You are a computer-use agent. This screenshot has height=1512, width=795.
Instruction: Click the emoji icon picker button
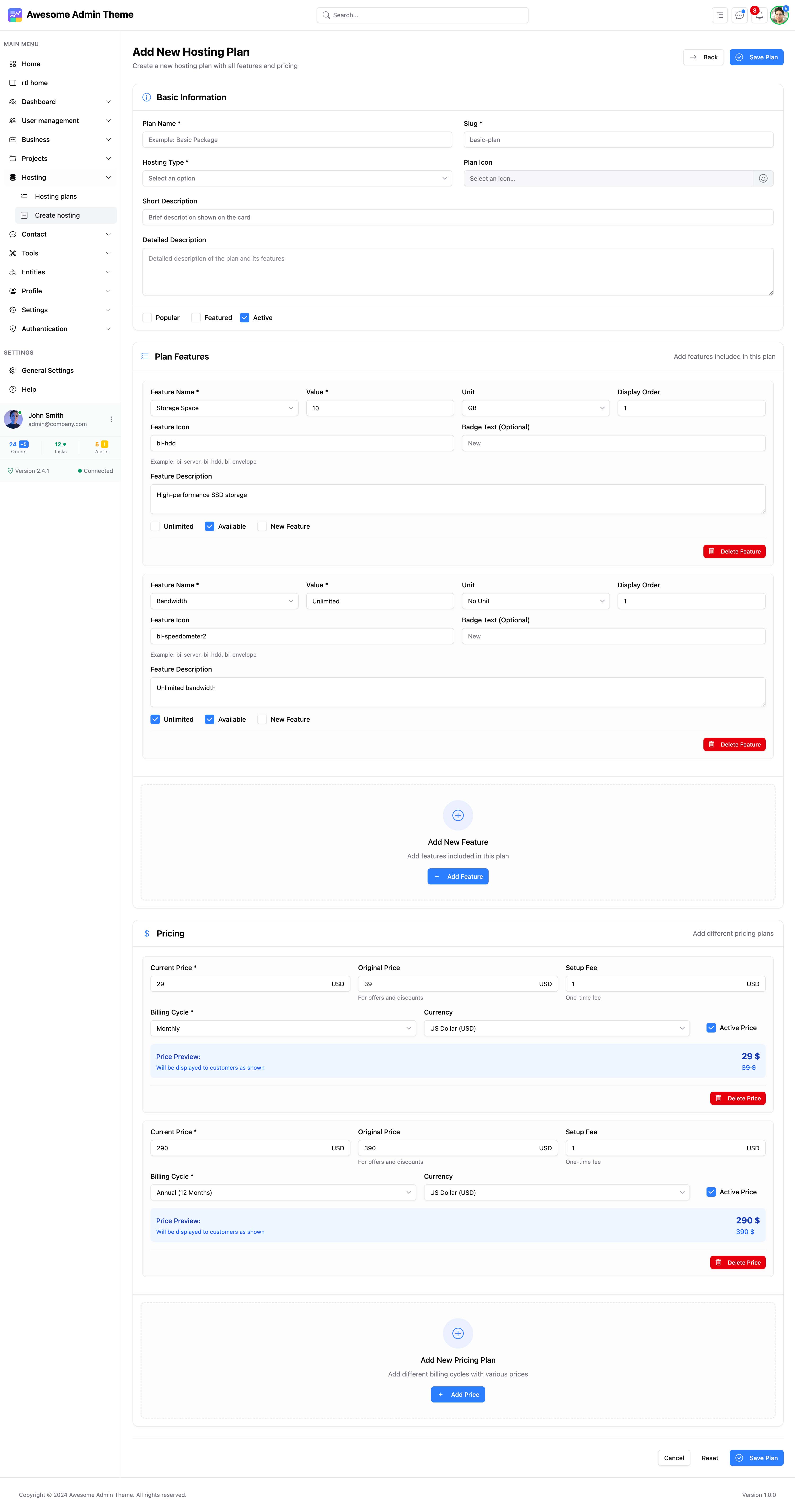(x=763, y=178)
